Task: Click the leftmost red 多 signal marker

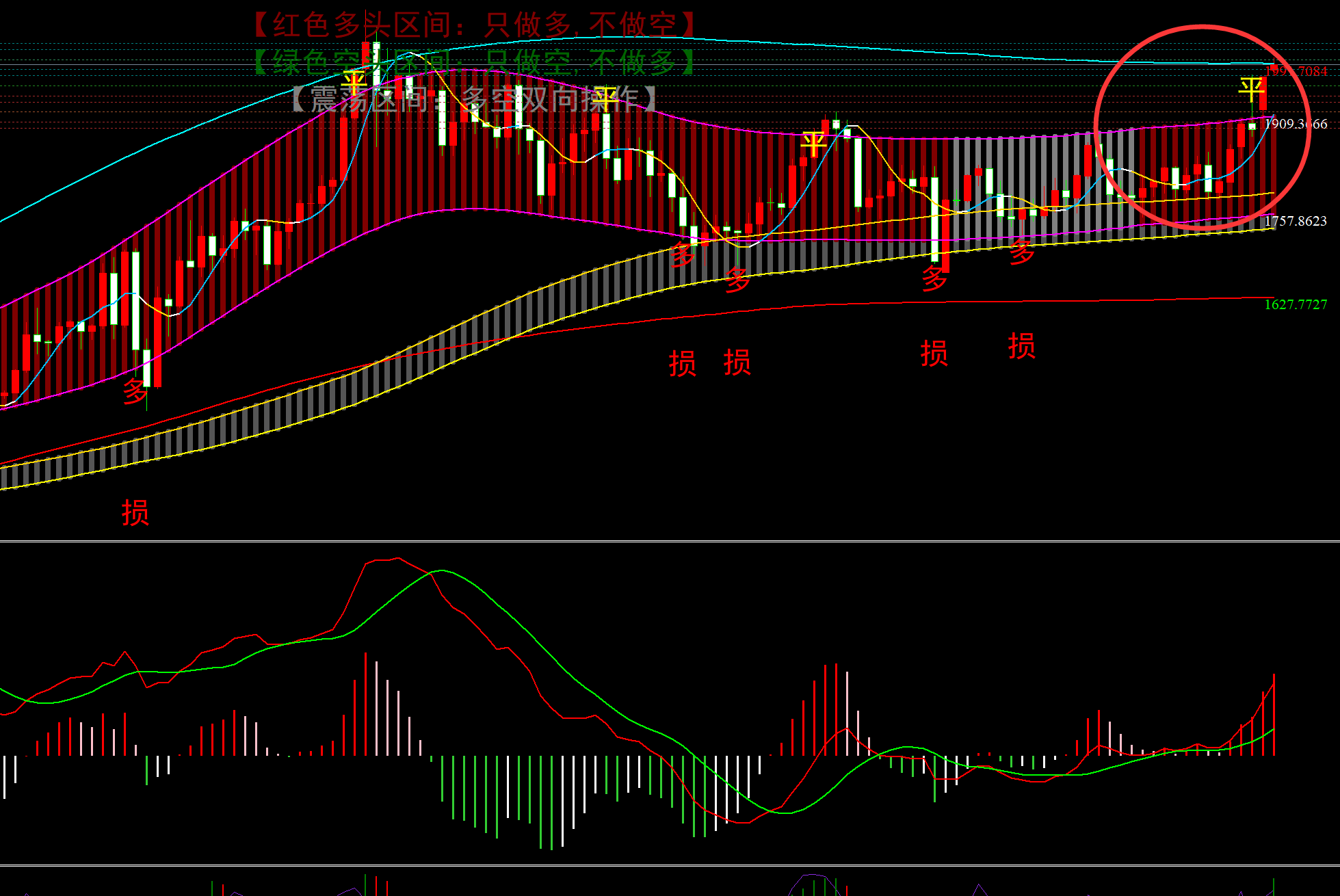Action: click(x=135, y=391)
